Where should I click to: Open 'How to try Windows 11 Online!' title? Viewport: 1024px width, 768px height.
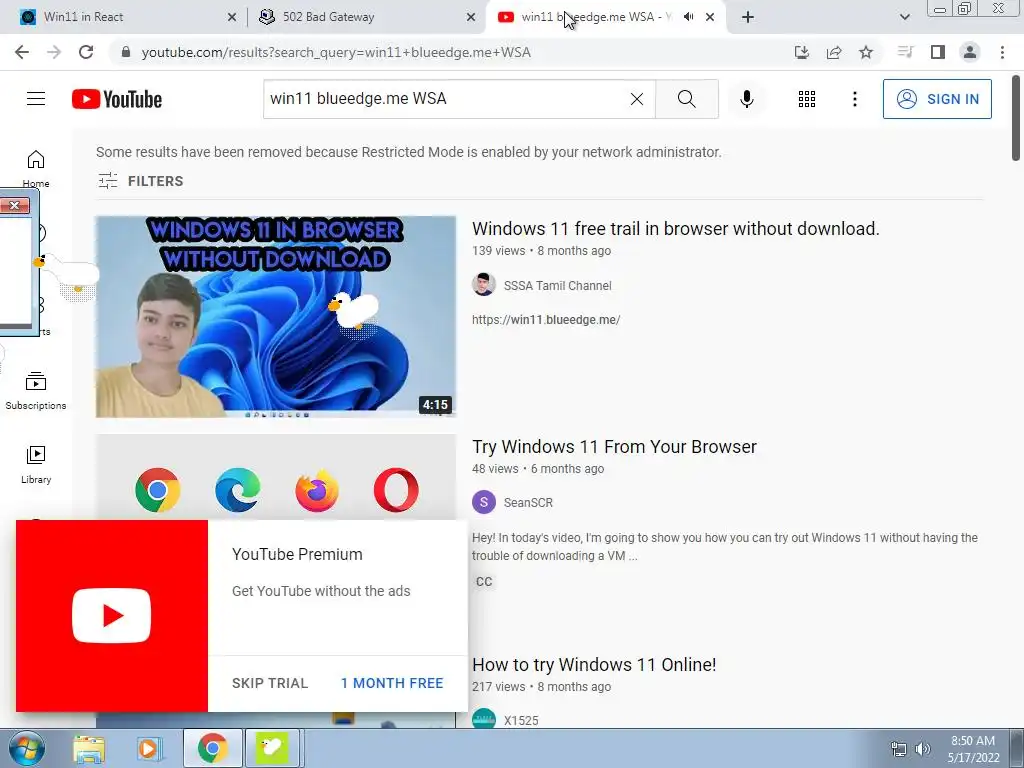click(x=594, y=665)
